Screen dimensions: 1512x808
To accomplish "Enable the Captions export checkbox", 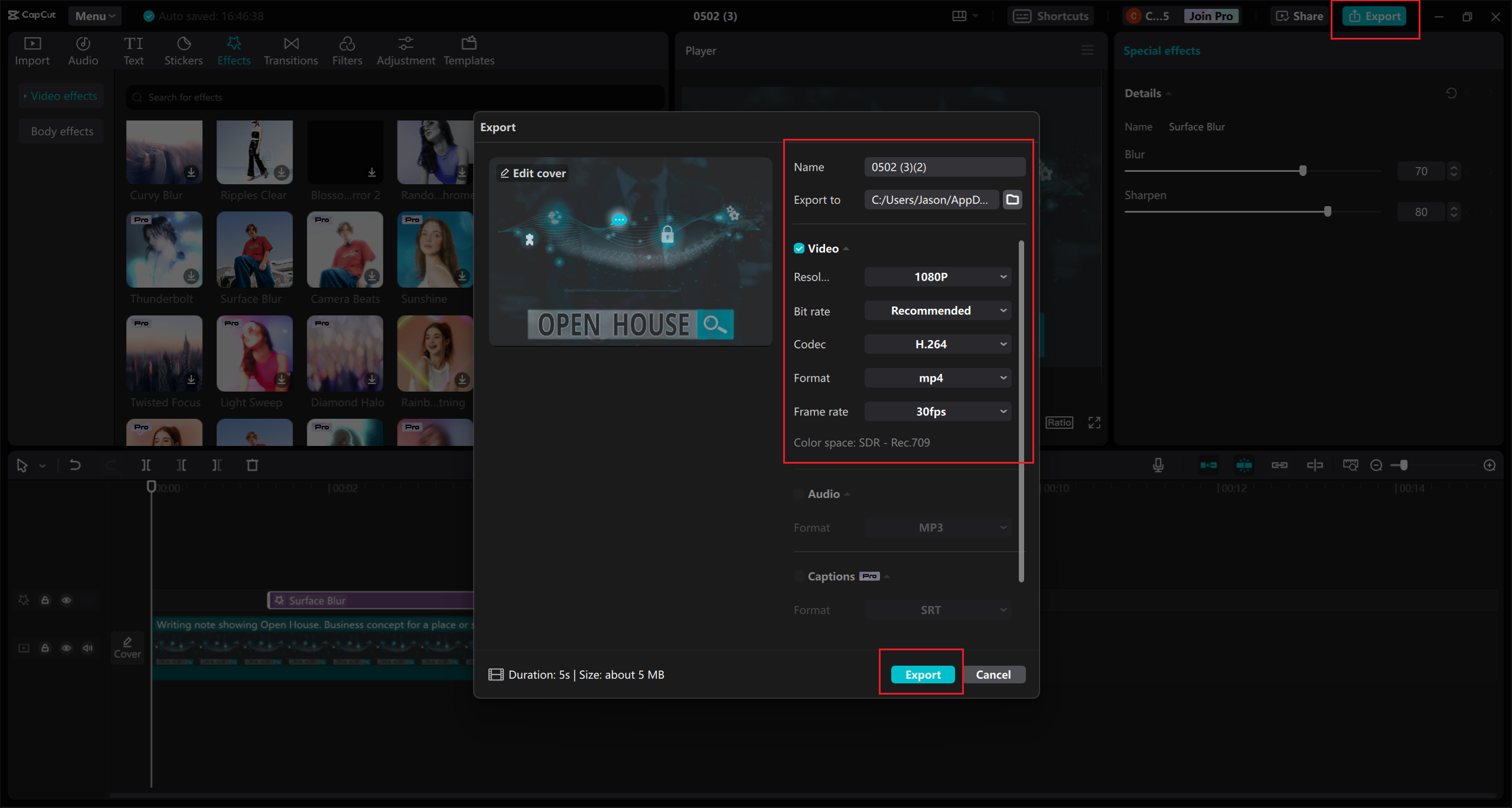I will [x=799, y=576].
